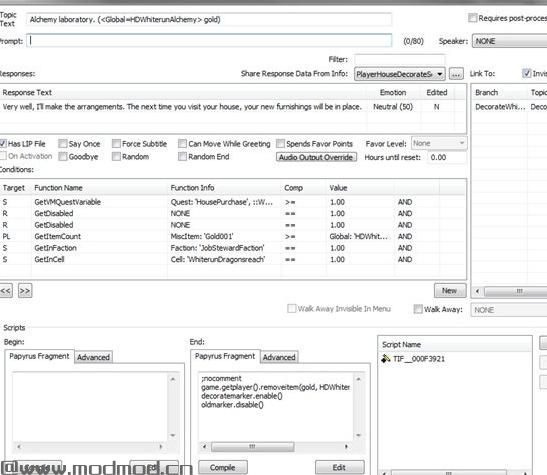Click the Function Info column header
Image resolution: width=547 pixels, height=475 pixels.
pos(224,188)
